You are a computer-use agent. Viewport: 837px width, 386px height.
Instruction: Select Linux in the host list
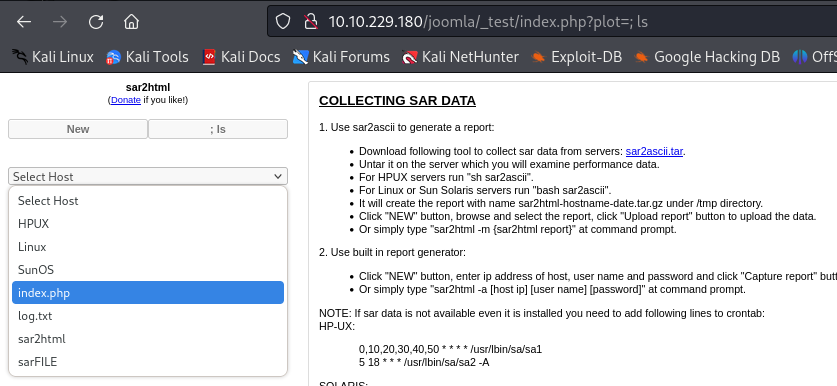tap(148, 247)
